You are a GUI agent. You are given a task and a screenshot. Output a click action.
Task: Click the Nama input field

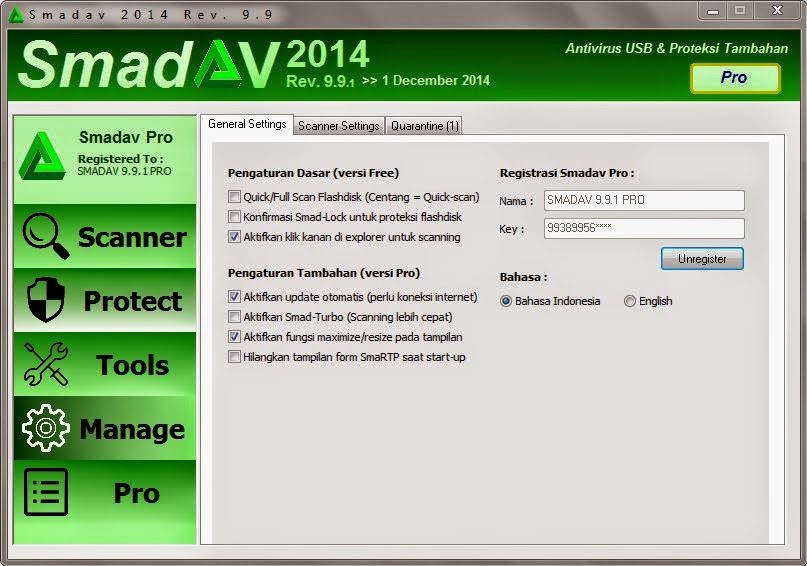click(644, 200)
